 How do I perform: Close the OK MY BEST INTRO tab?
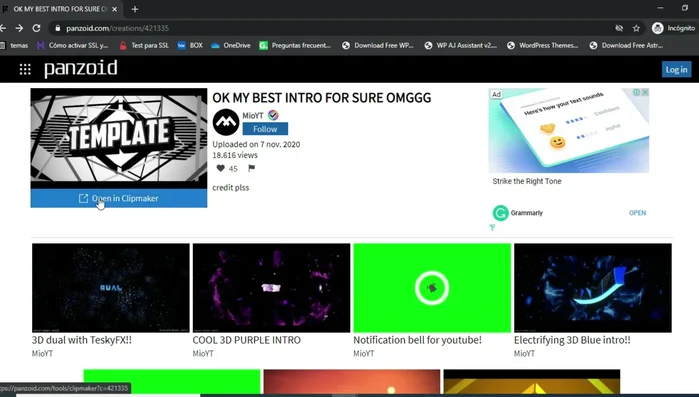pyautogui.click(x=115, y=9)
